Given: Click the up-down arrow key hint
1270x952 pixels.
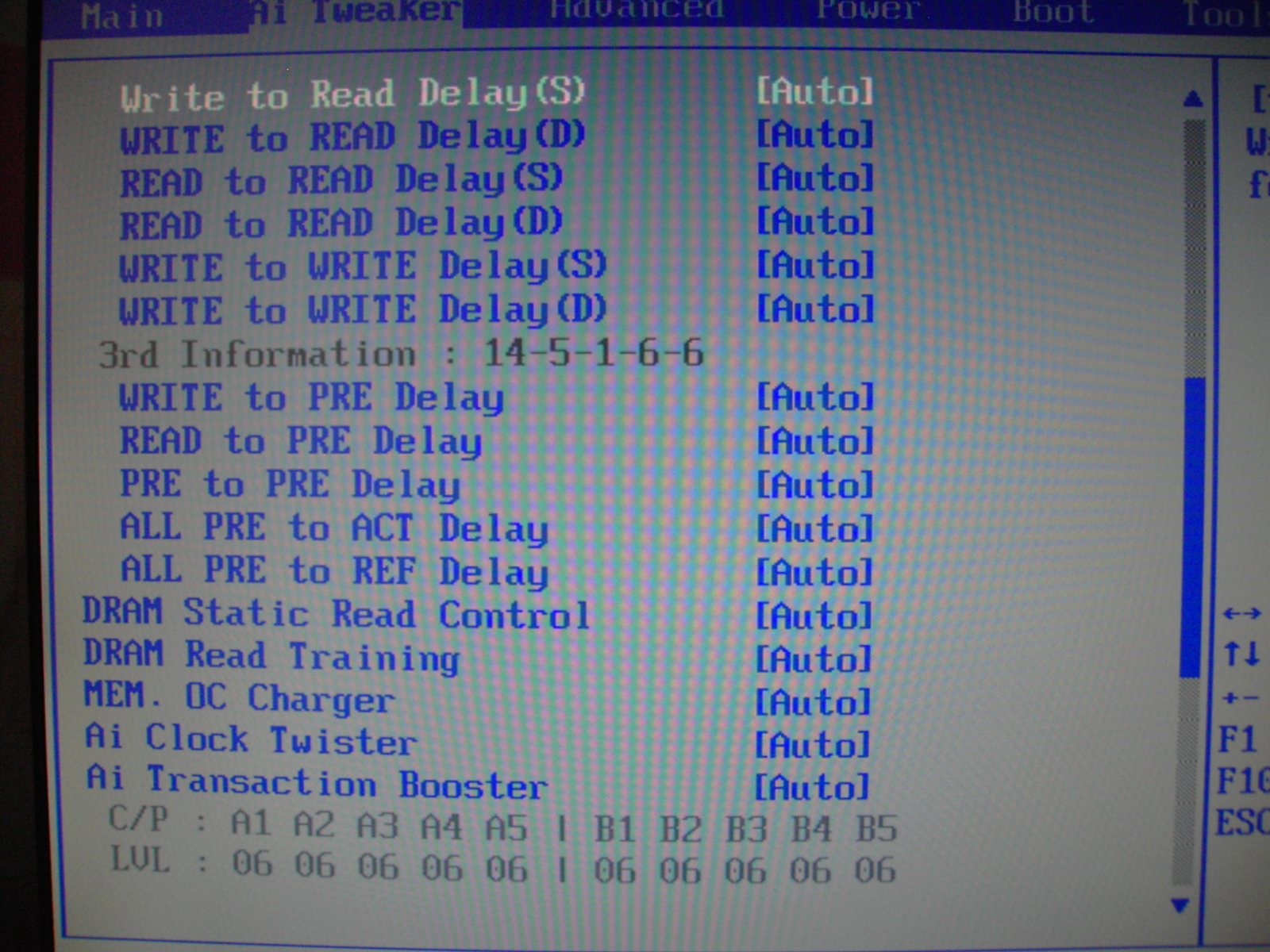Looking at the screenshot, I should point(1241,654).
